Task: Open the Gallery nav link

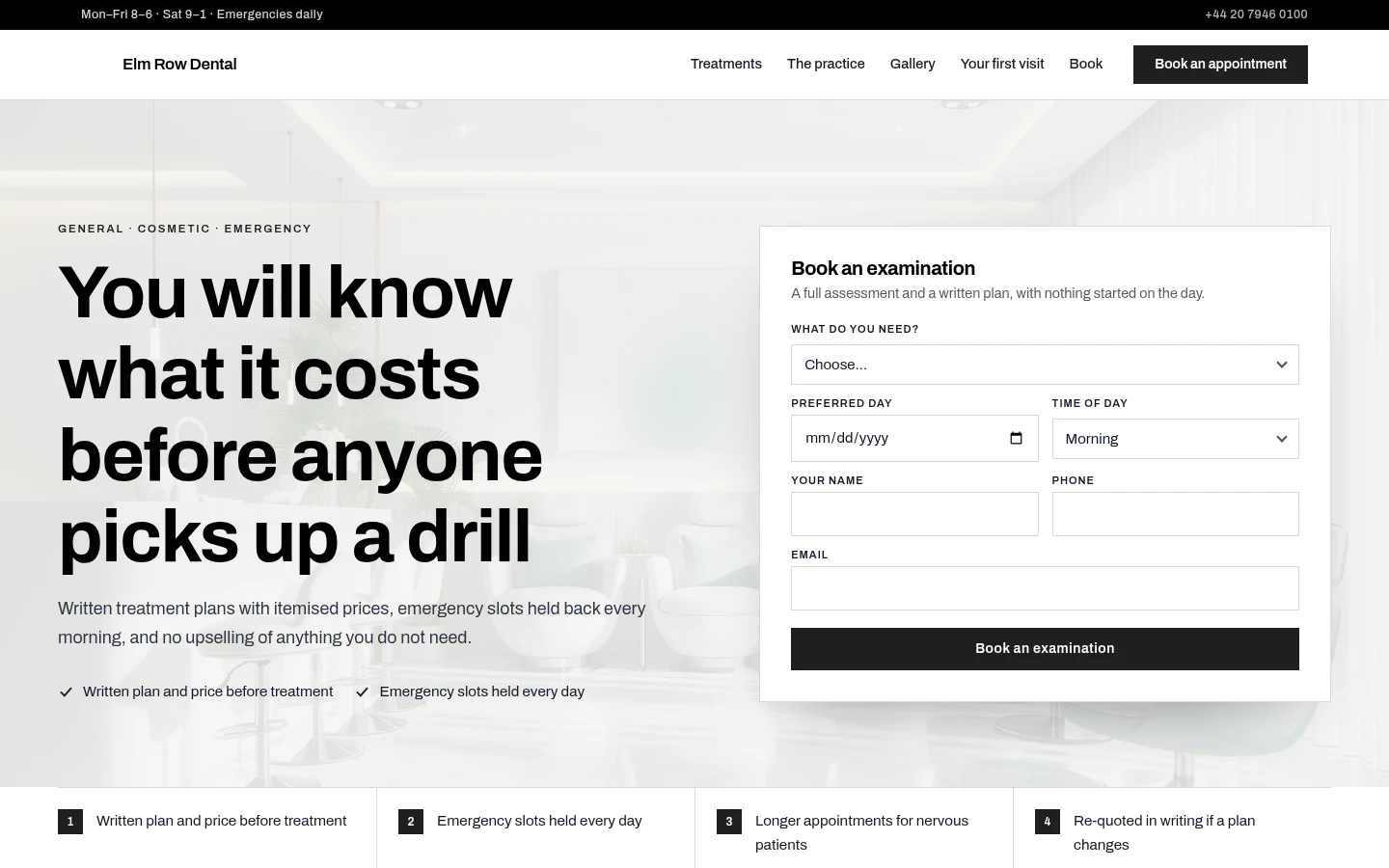Action: point(912,64)
